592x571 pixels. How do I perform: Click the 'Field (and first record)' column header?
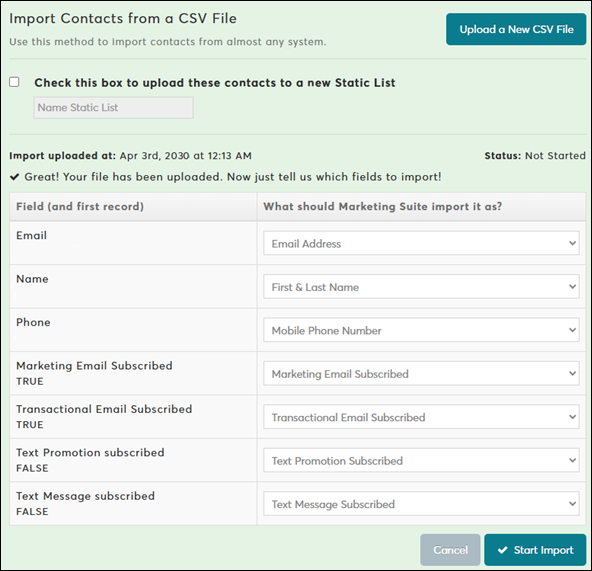80,207
